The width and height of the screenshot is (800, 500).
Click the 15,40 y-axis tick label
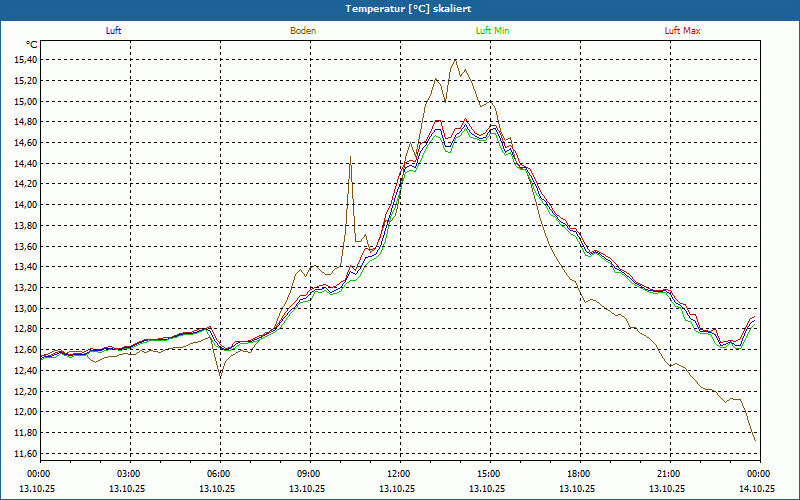[25, 60]
